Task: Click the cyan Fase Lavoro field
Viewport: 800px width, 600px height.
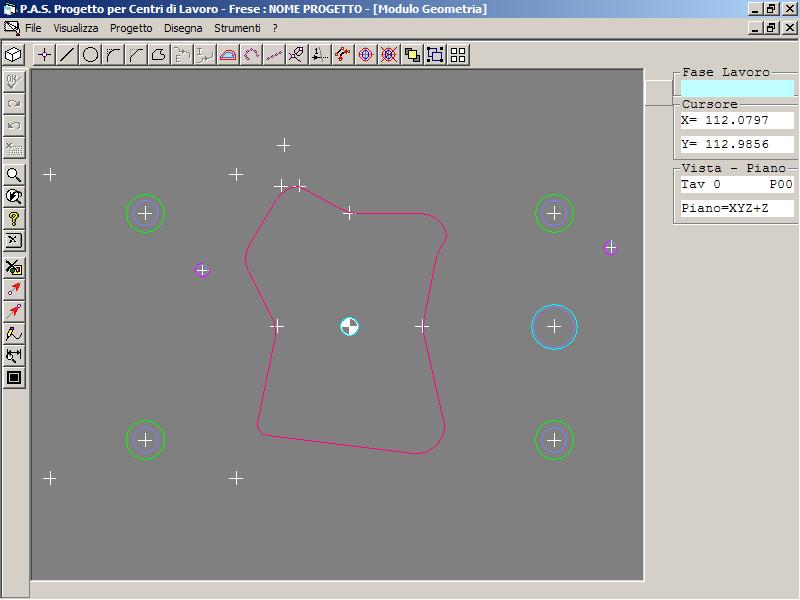Action: coord(737,88)
